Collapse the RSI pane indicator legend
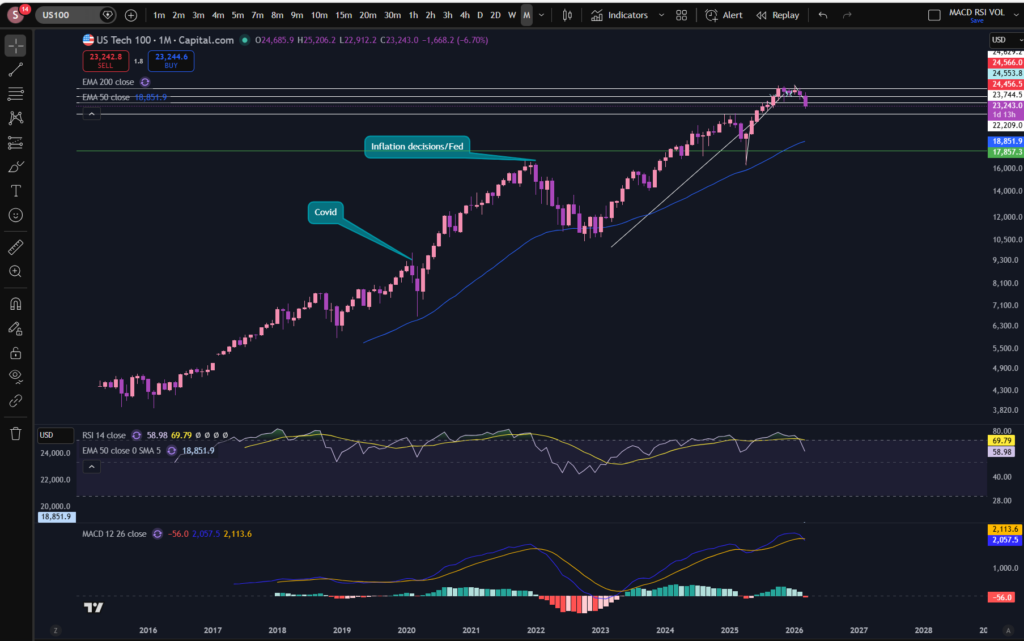1024x641 pixels. pyautogui.click(x=91, y=467)
